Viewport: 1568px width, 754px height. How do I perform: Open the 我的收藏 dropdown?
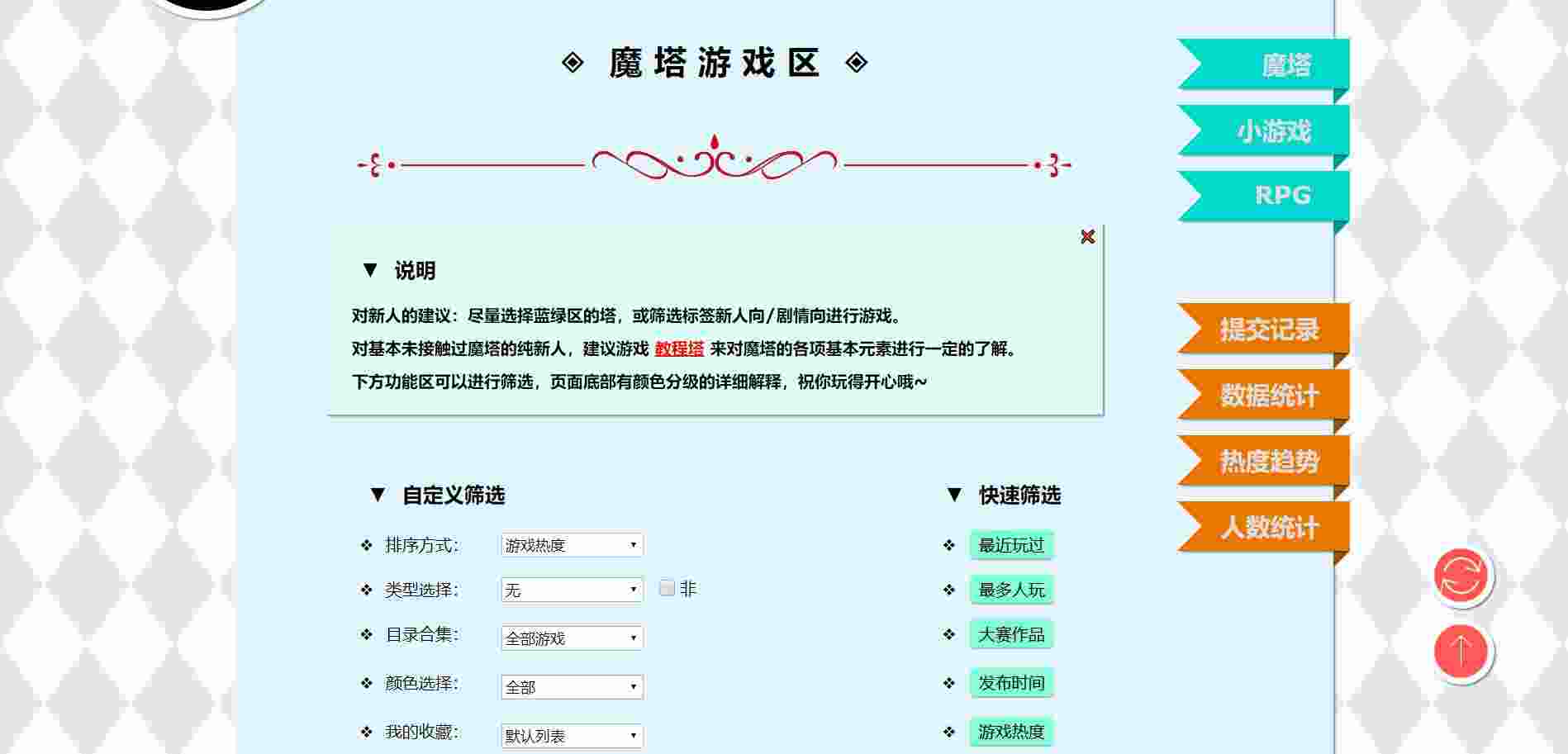pos(572,736)
